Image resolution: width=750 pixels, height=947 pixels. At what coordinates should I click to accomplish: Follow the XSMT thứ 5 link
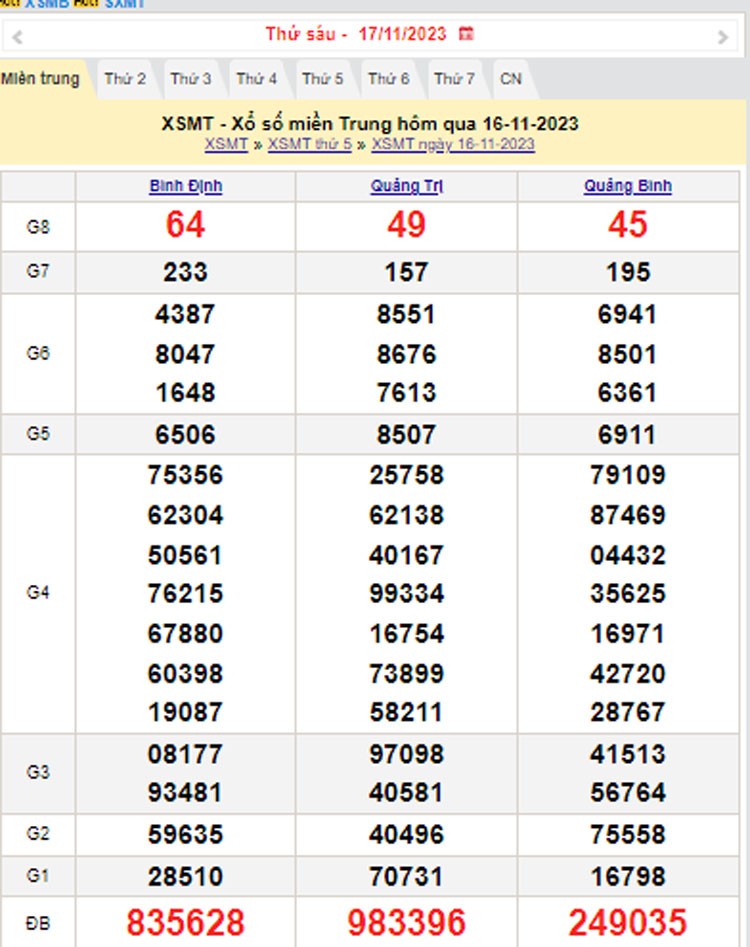[310, 144]
